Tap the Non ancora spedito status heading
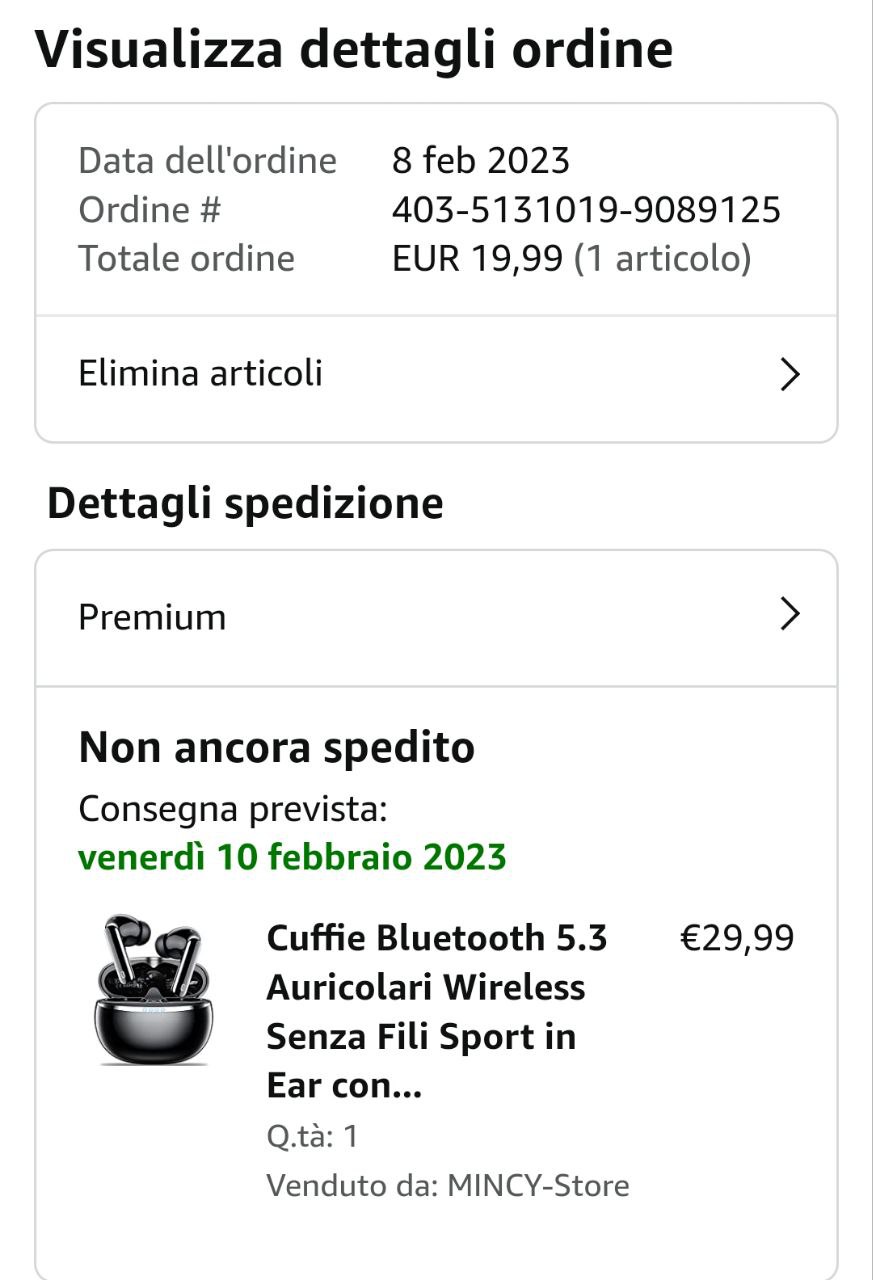Viewport: 873px width, 1280px height. point(276,747)
